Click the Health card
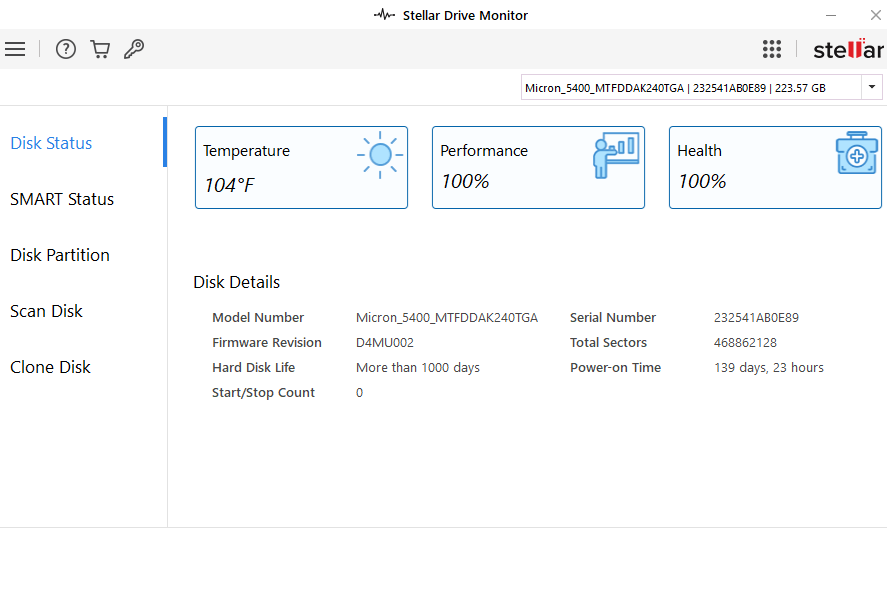 click(776, 167)
